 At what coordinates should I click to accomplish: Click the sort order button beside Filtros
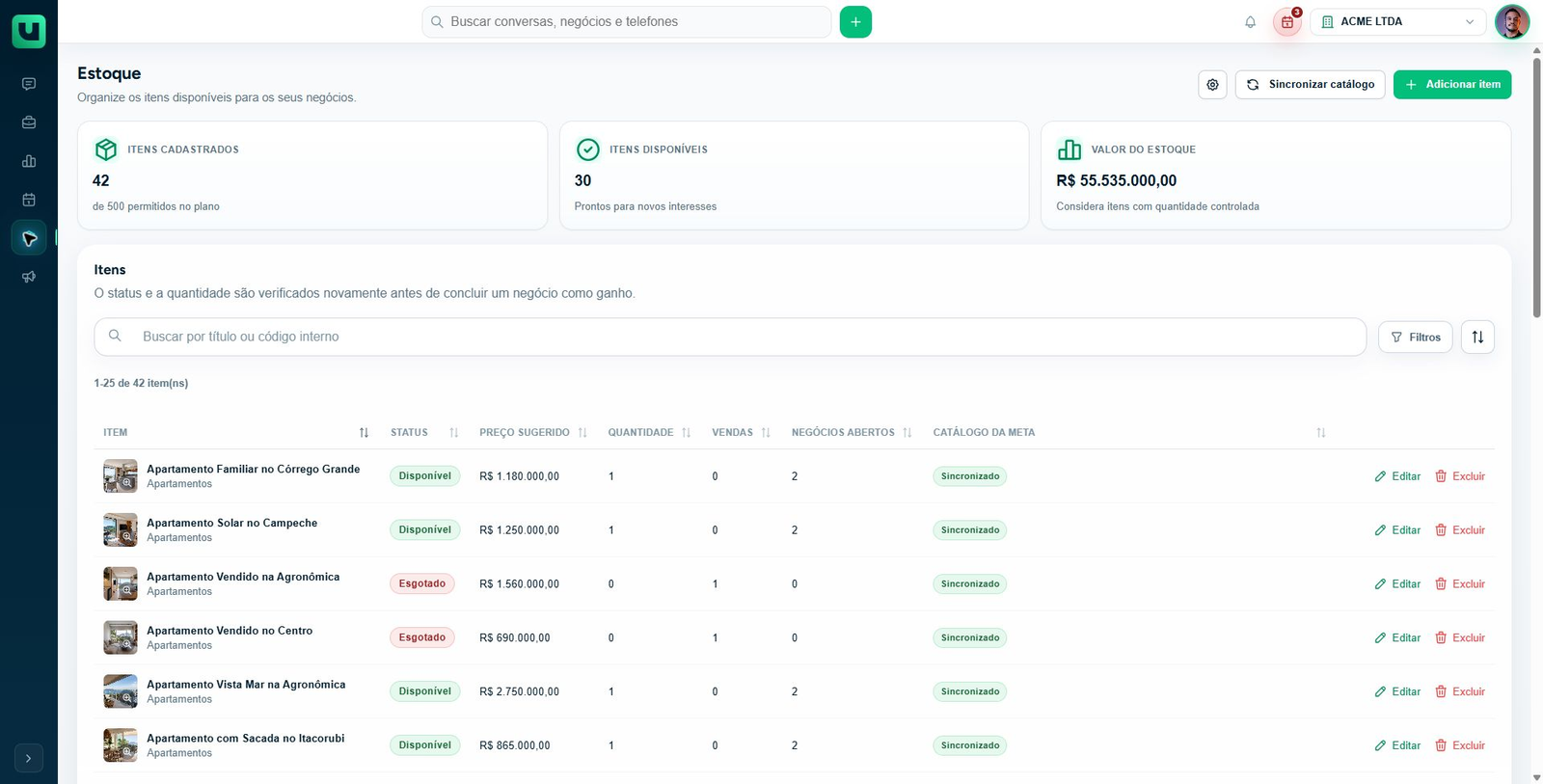tap(1477, 337)
